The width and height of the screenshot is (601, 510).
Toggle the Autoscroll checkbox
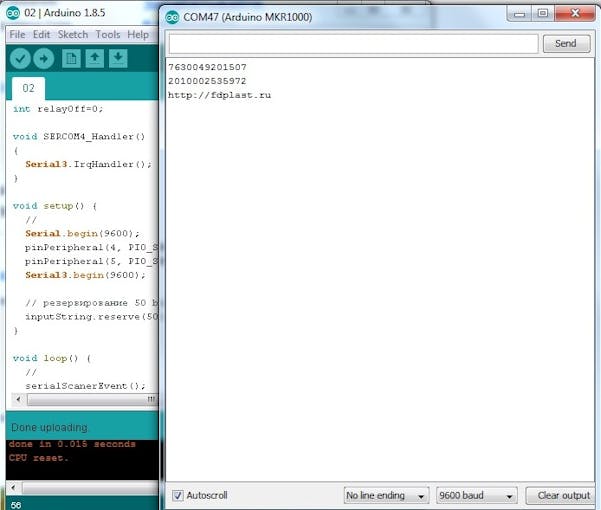[x=177, y=495]
